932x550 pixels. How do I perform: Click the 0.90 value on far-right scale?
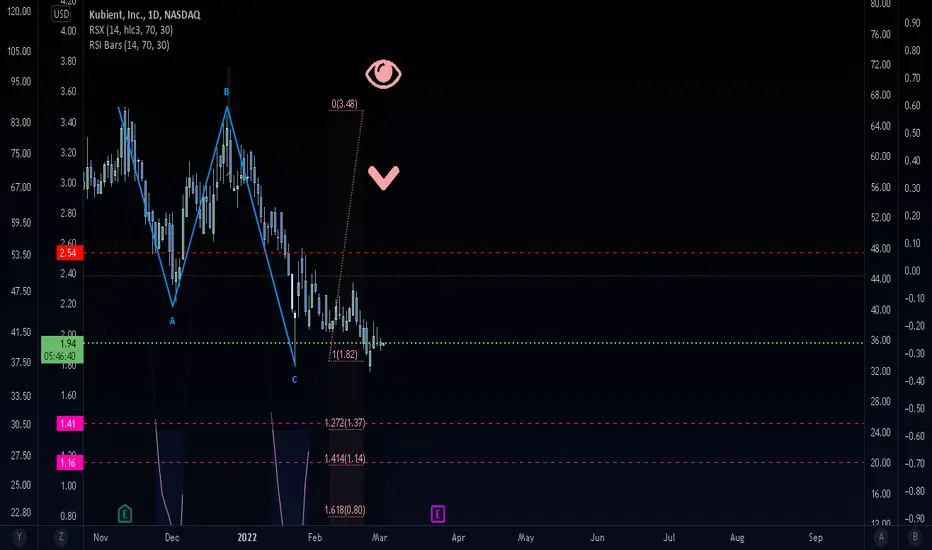912,23
